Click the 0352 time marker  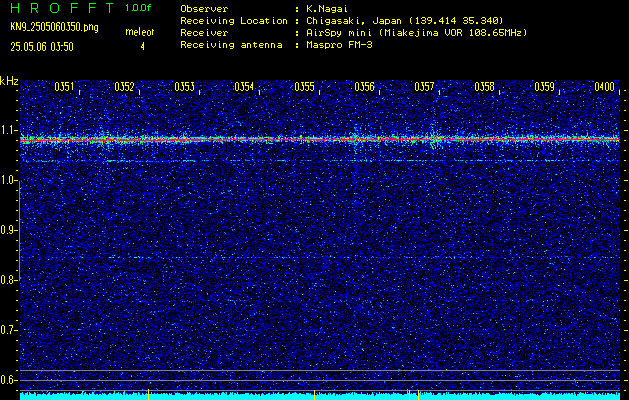pyautogui.click(x=124, y=87)
